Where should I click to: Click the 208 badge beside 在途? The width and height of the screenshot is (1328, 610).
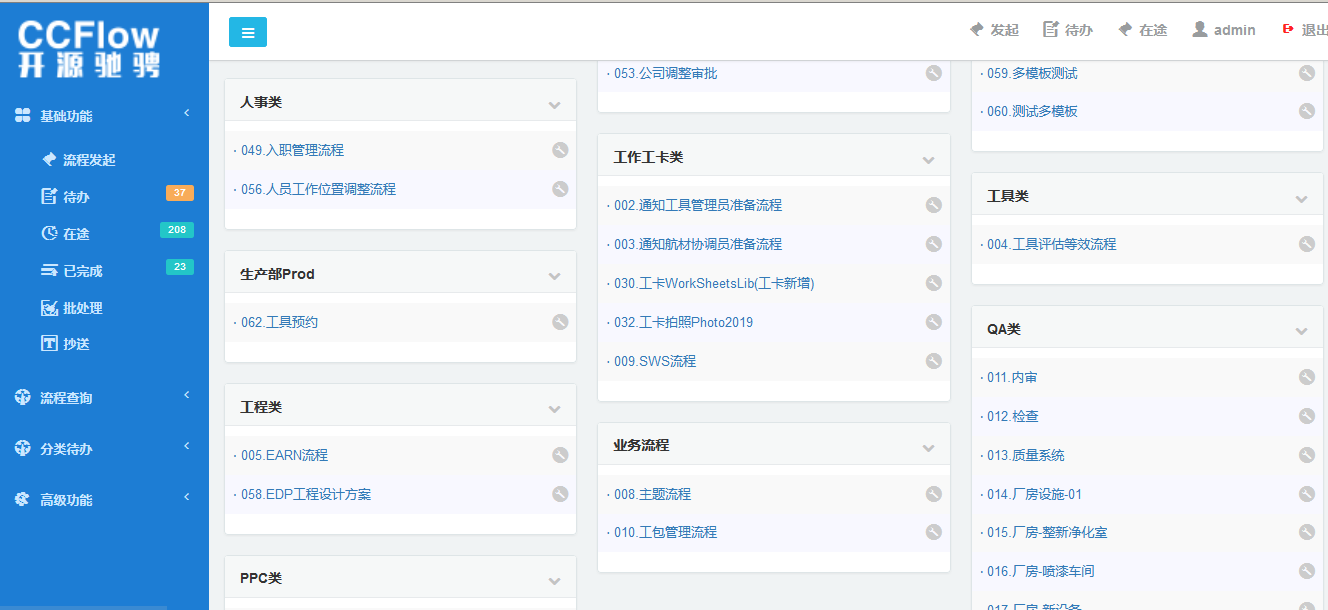177,230
